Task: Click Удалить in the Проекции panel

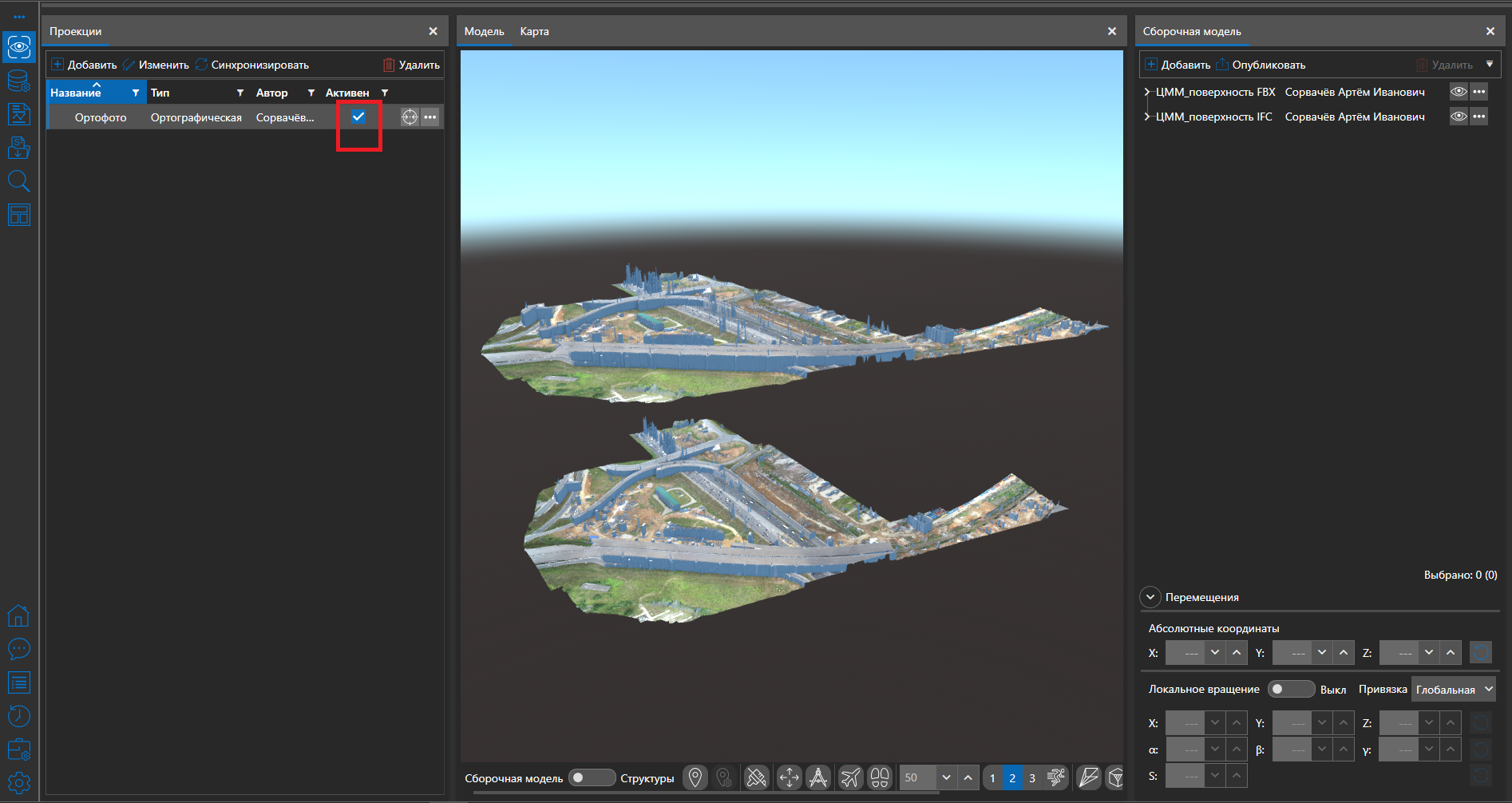Action: 411,65
